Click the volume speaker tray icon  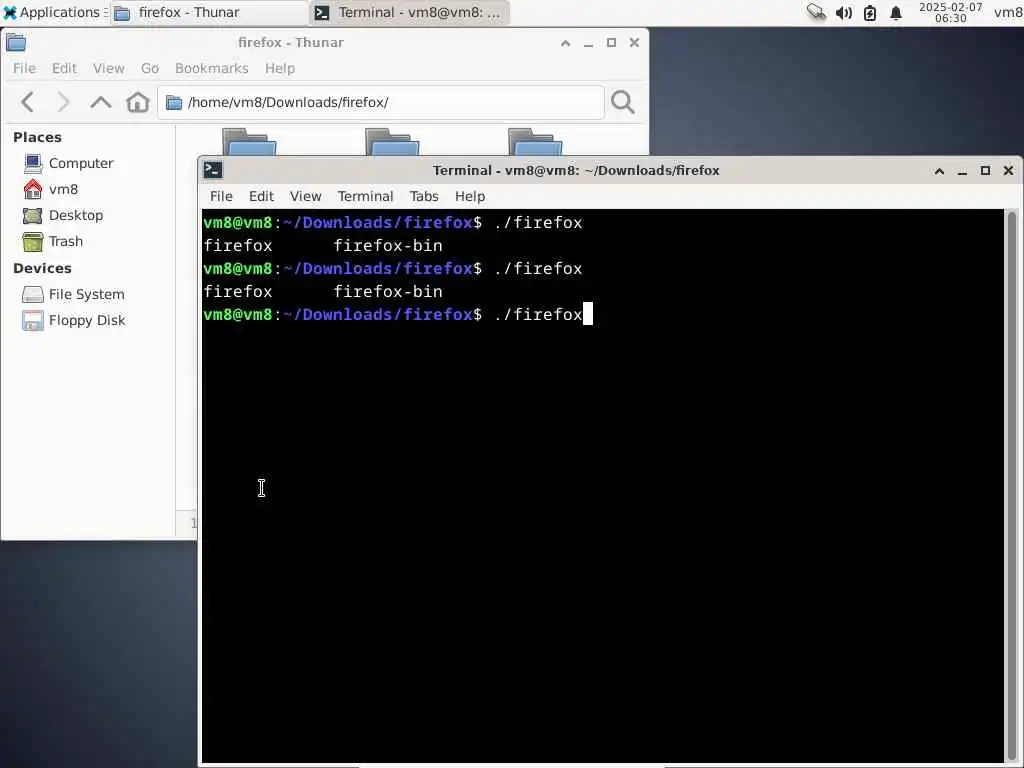click(844, 12)
